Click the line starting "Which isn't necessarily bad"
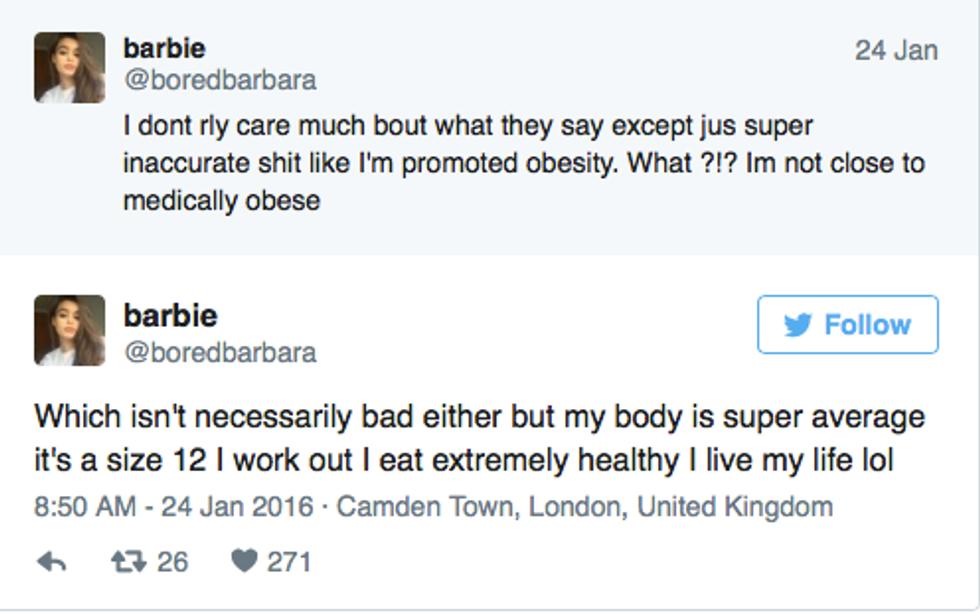 (x=480, y=415)
